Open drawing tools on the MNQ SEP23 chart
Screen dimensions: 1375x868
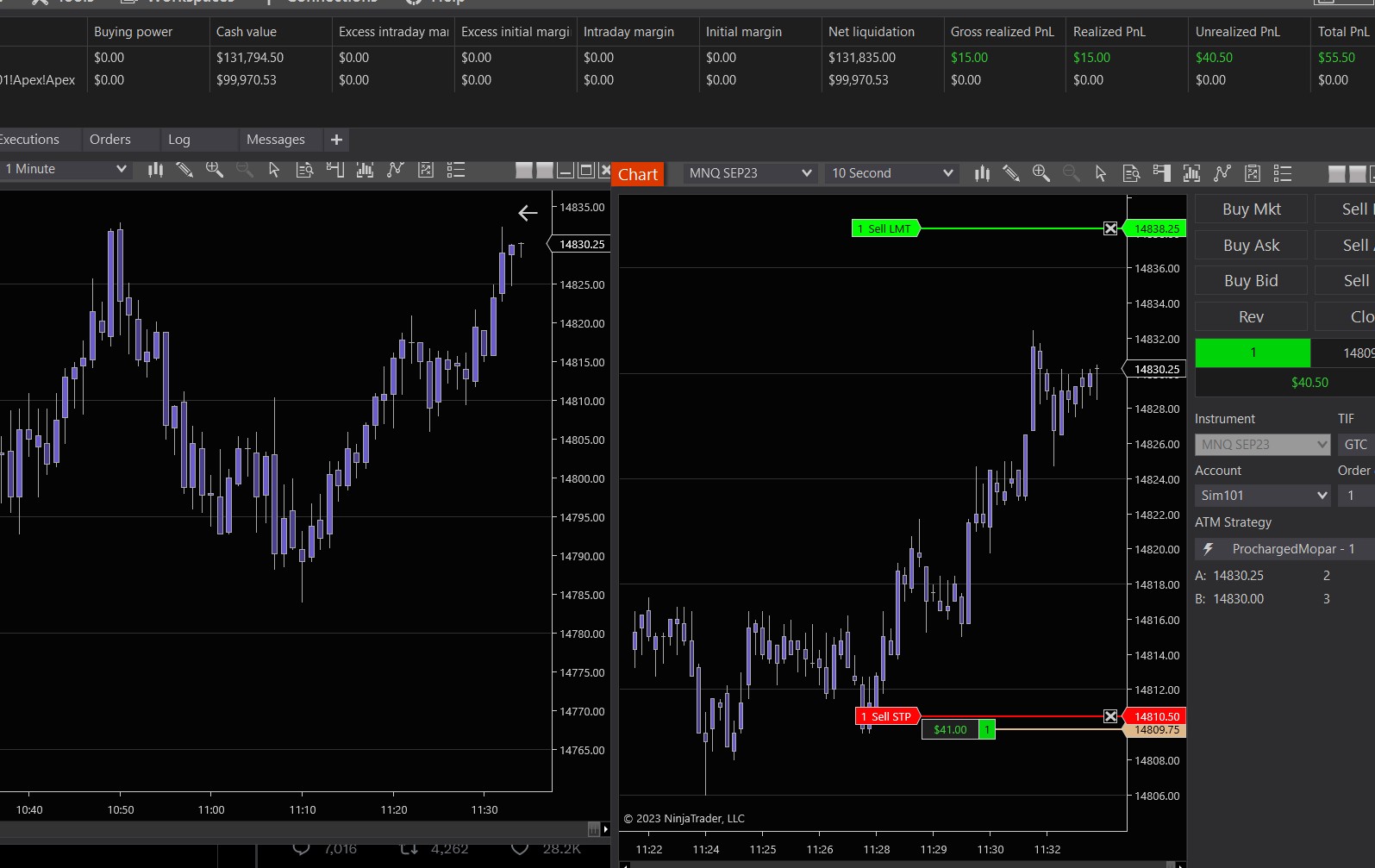click(1011, 173)
